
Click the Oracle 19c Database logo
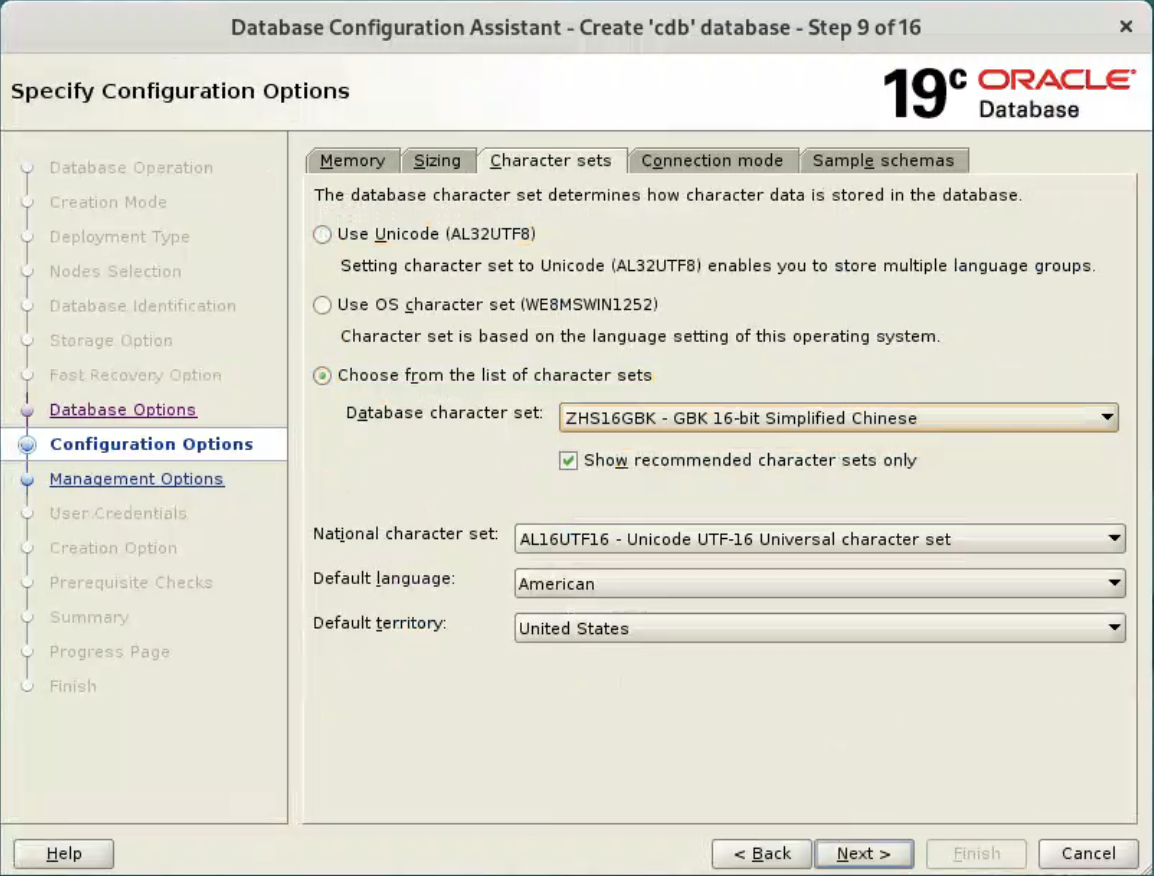click(1008, 93)
